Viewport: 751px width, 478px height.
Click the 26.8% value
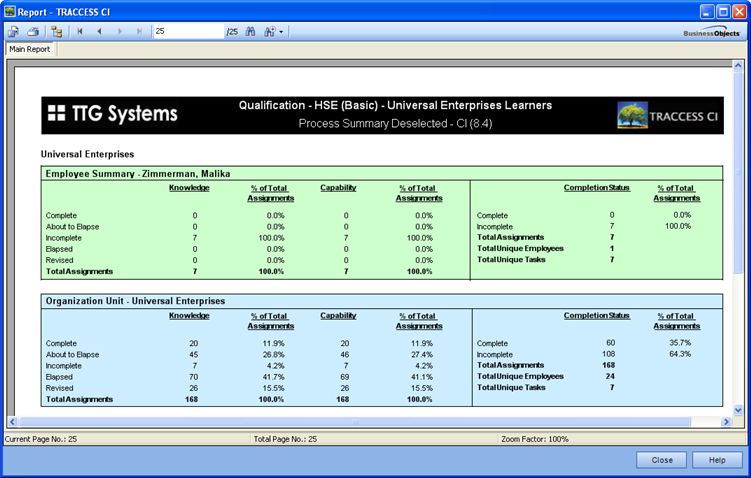tap(273, 354)
